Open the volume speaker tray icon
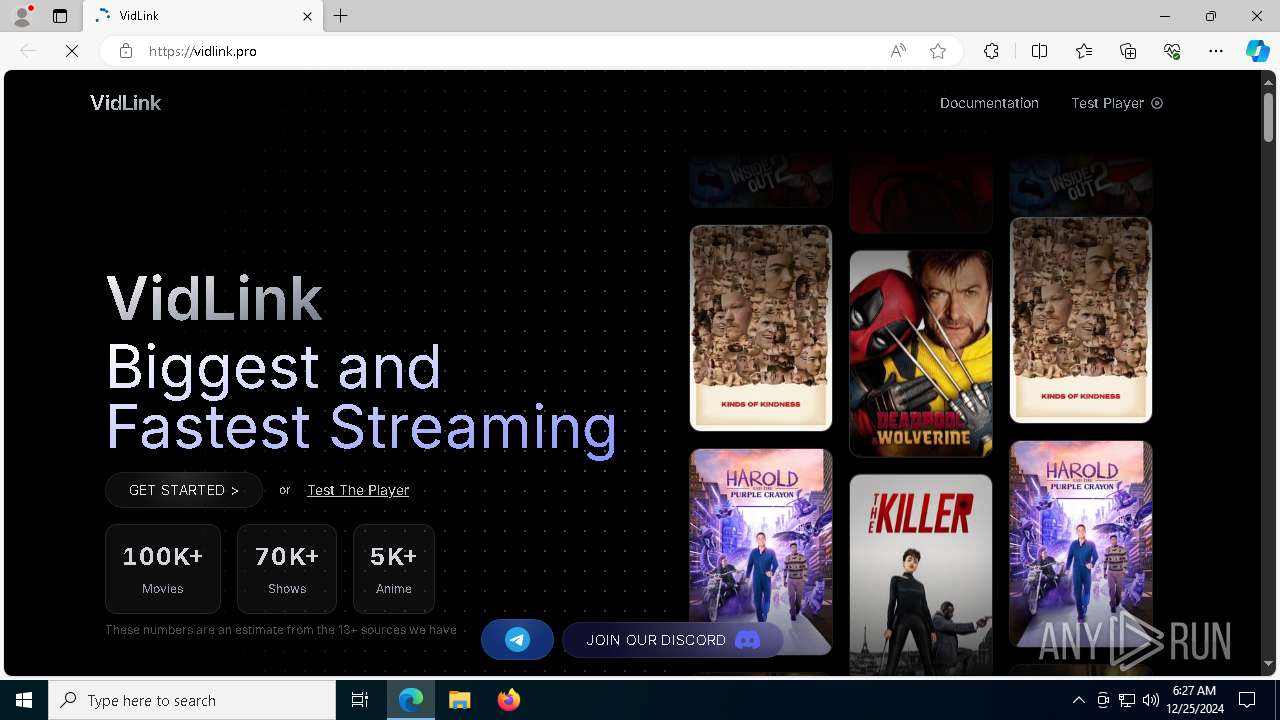Viewport: 1280px width, 720px height. pyautogui.click(x=1151, y=700)
